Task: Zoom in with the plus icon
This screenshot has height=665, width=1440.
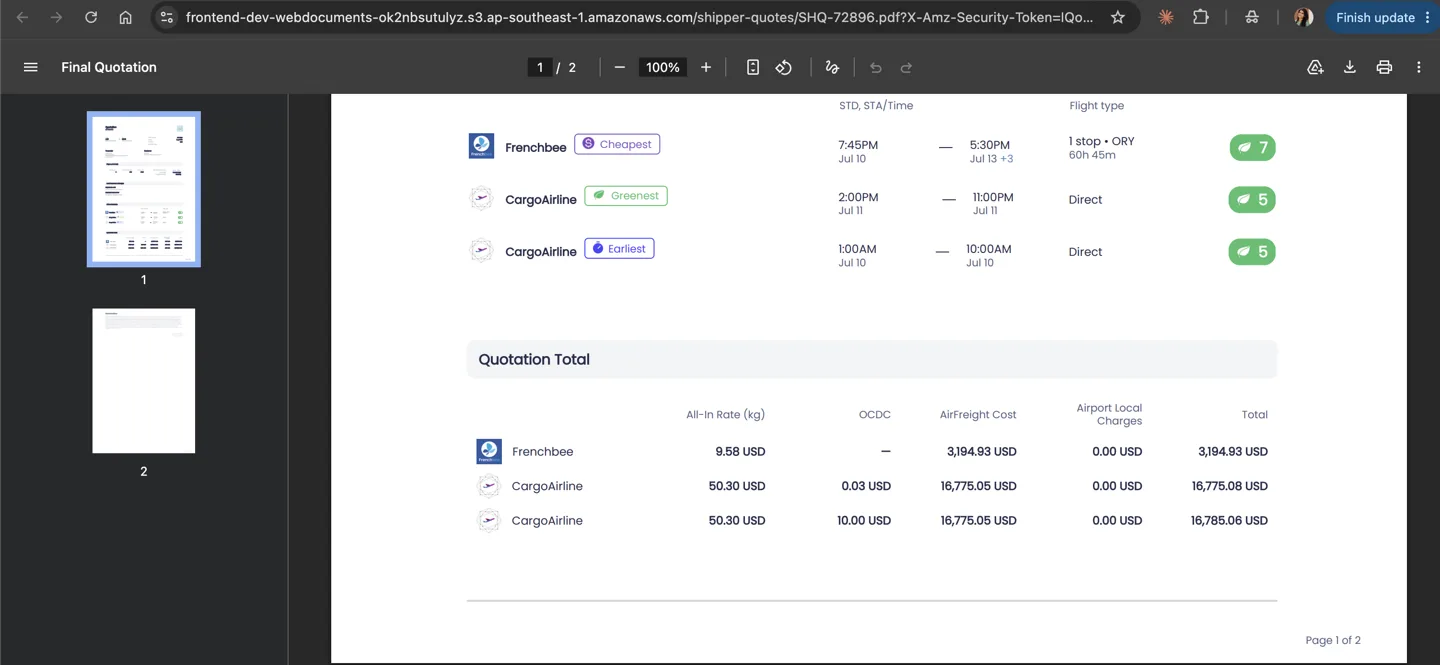Action: pyautogui.click(x=706, y=67)
